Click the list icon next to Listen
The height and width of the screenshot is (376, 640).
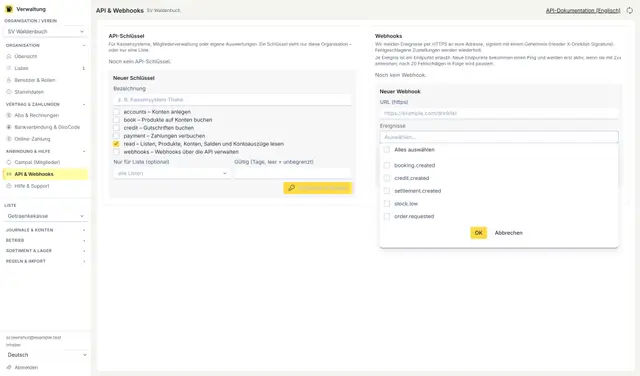point(9,68)
